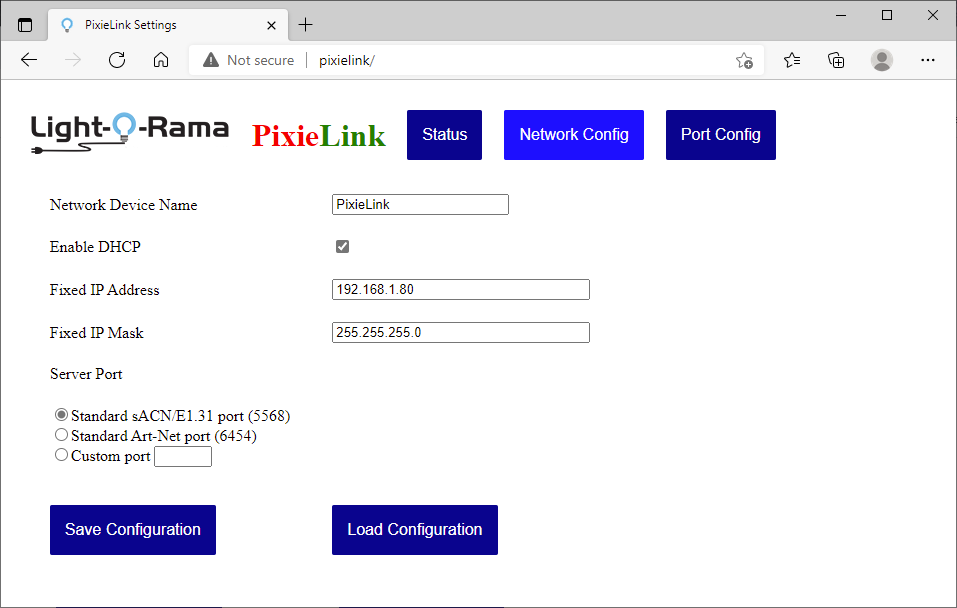Go to the browser home page
The width and height of the screenshot is (957, 608).
(161, 60)
